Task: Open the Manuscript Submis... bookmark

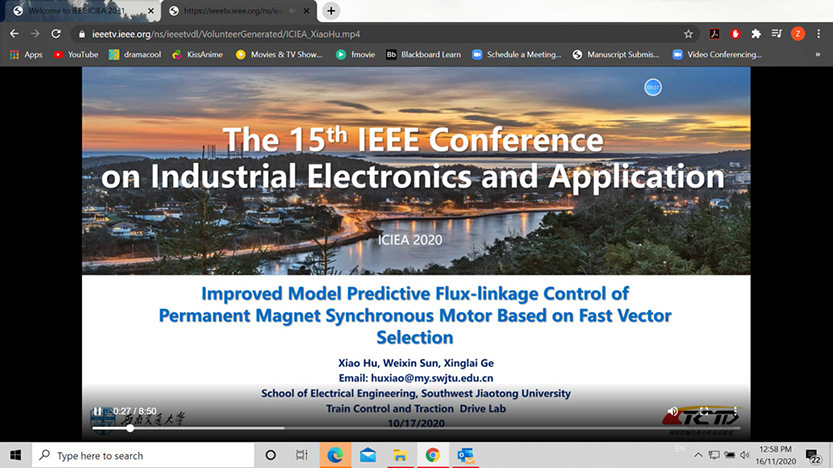Action: tap(616, 54)
